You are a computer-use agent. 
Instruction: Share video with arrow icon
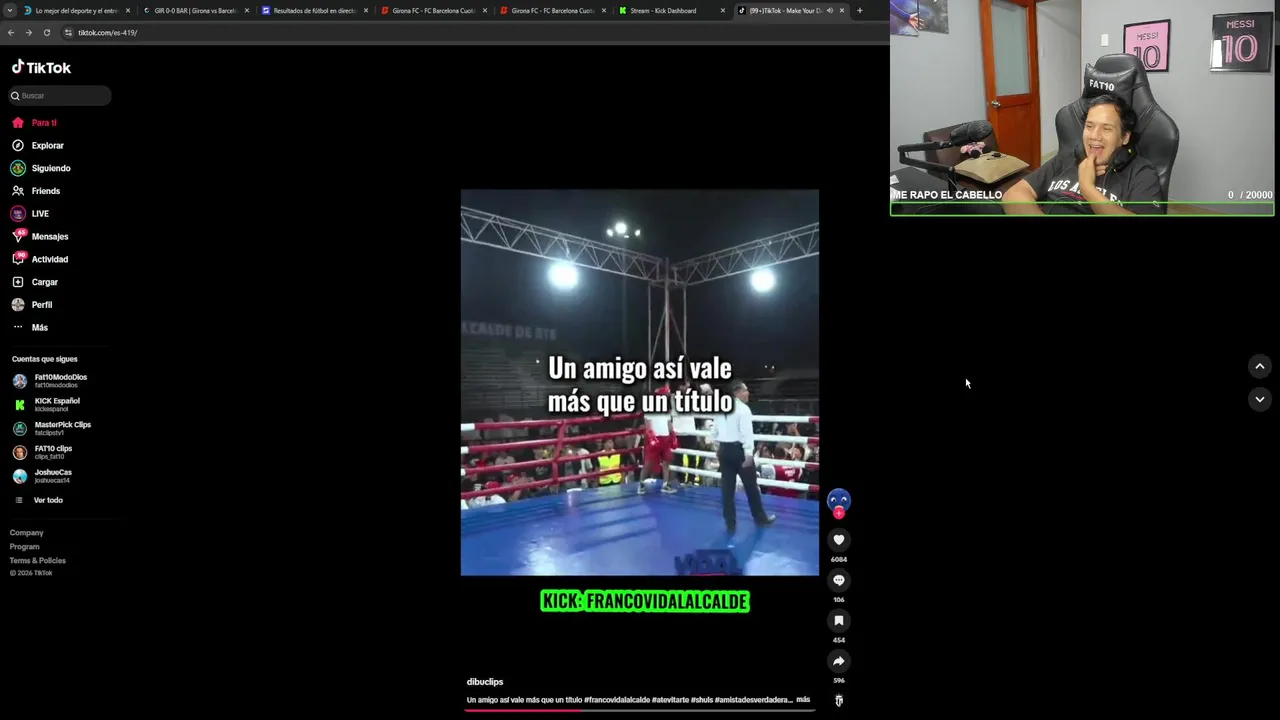[x=839, y=661]
